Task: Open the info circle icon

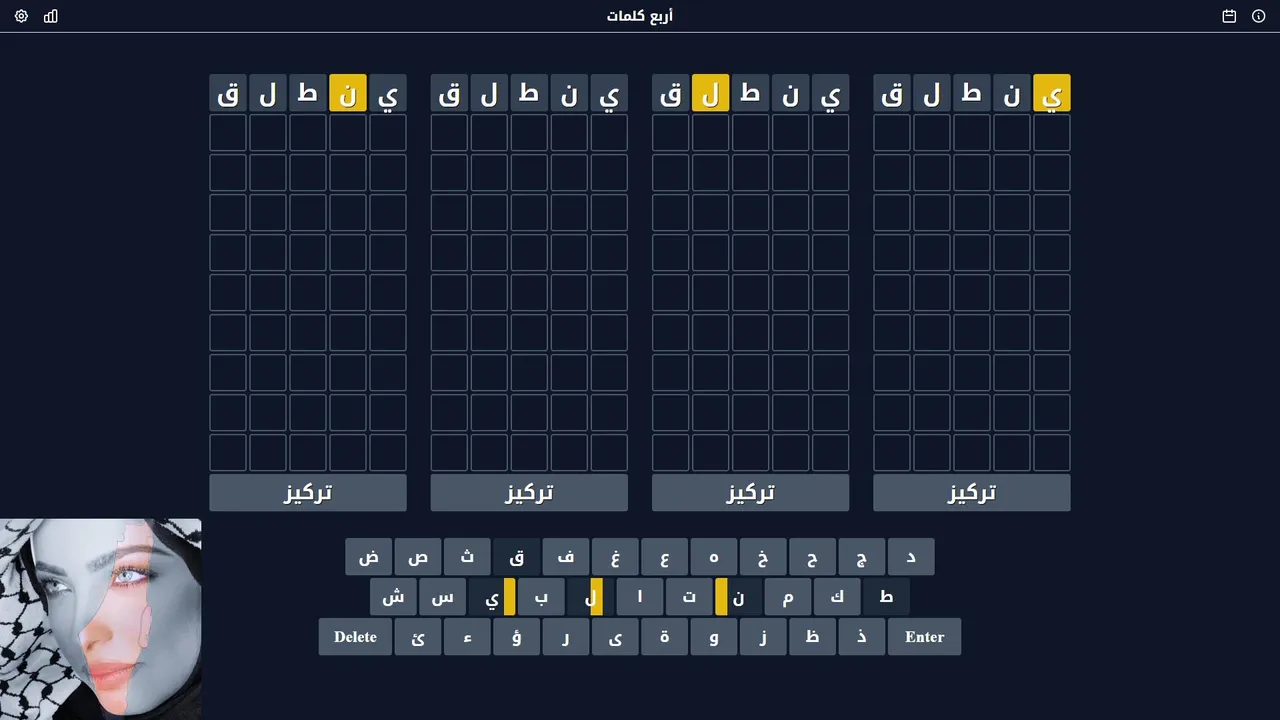Action: (x=1259, y=16)
